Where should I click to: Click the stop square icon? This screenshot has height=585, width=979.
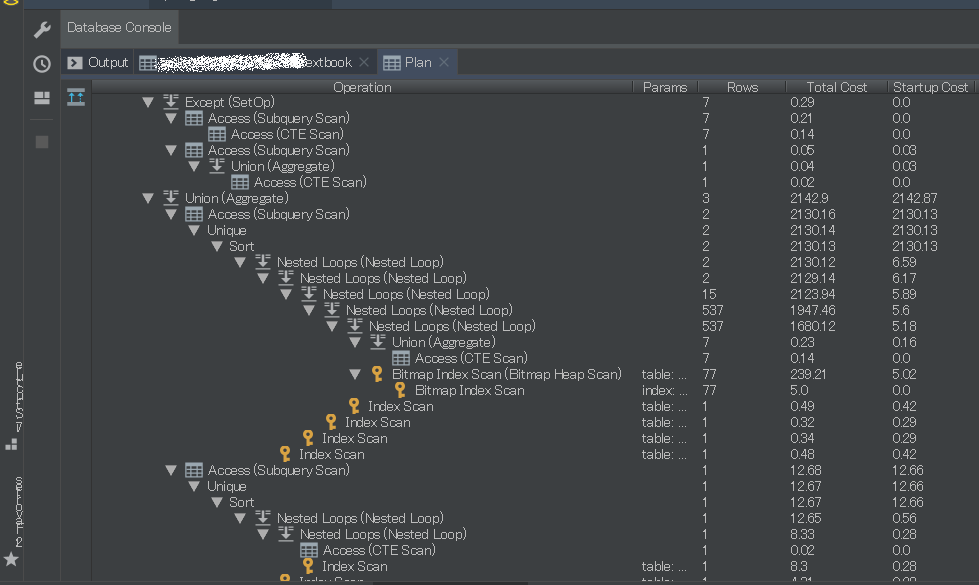[x=42, y=142]
